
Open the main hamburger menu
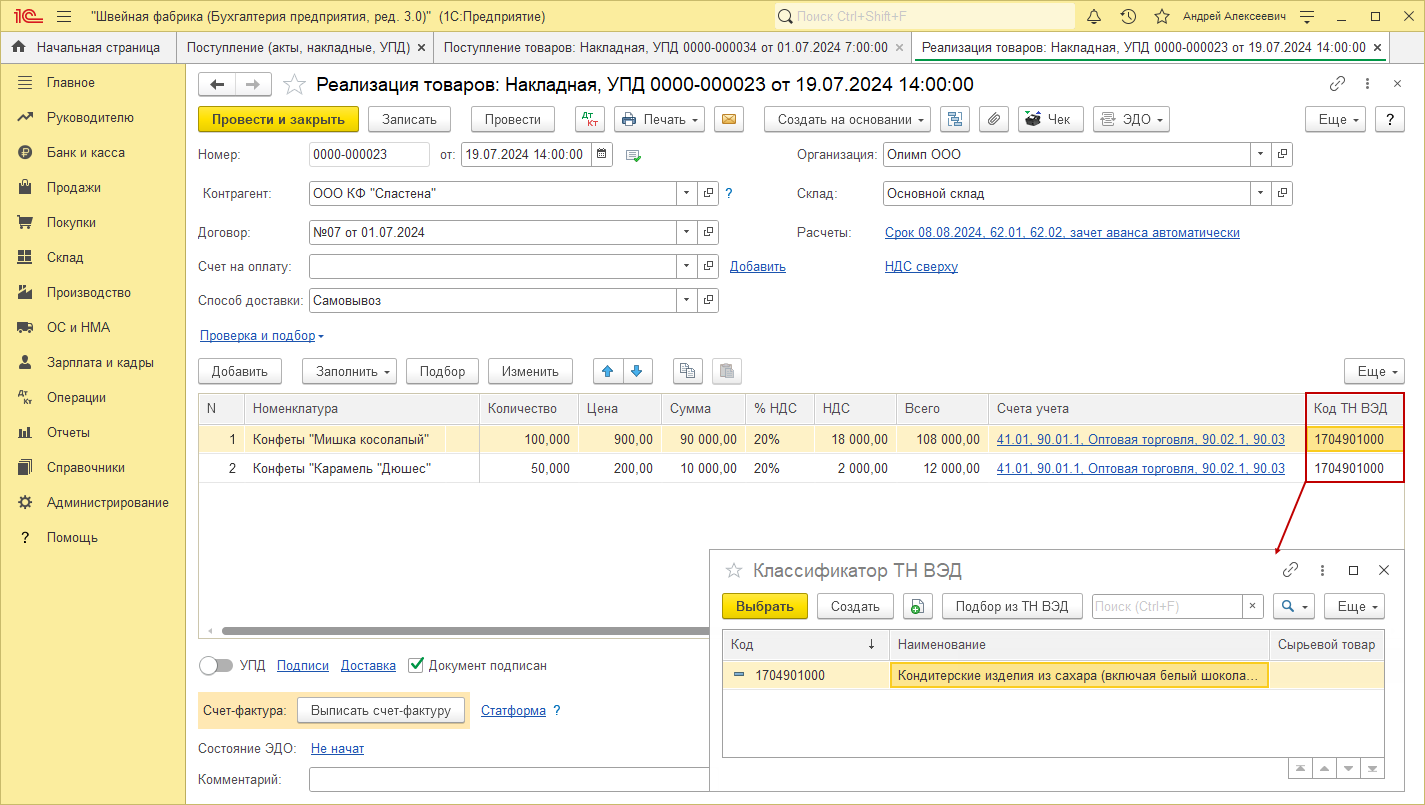point(64,16)
